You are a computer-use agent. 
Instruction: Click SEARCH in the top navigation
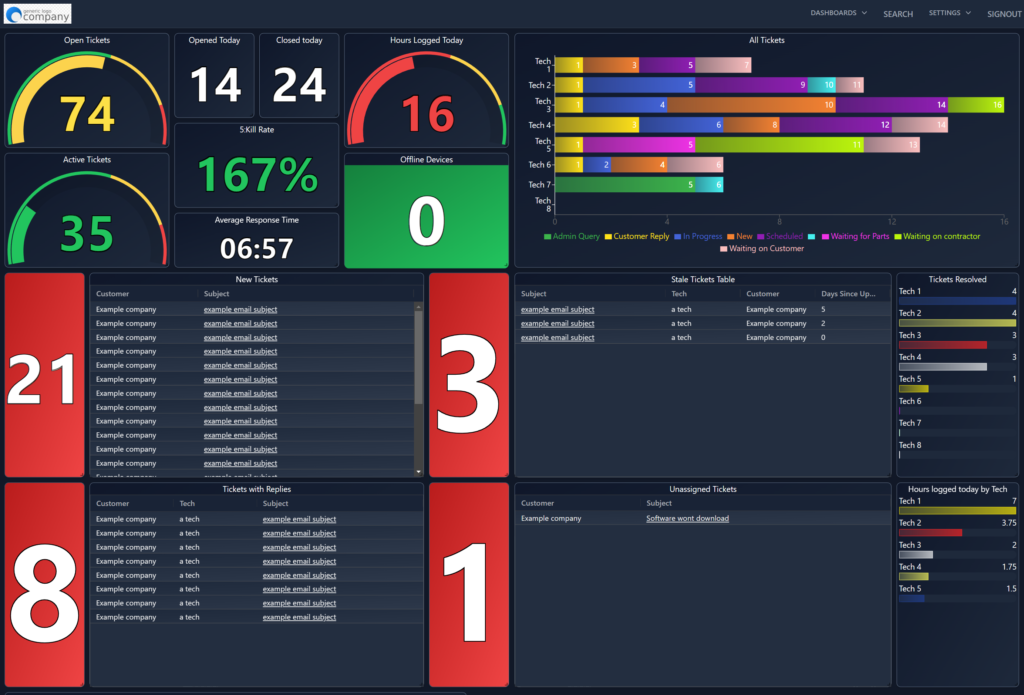897,13
